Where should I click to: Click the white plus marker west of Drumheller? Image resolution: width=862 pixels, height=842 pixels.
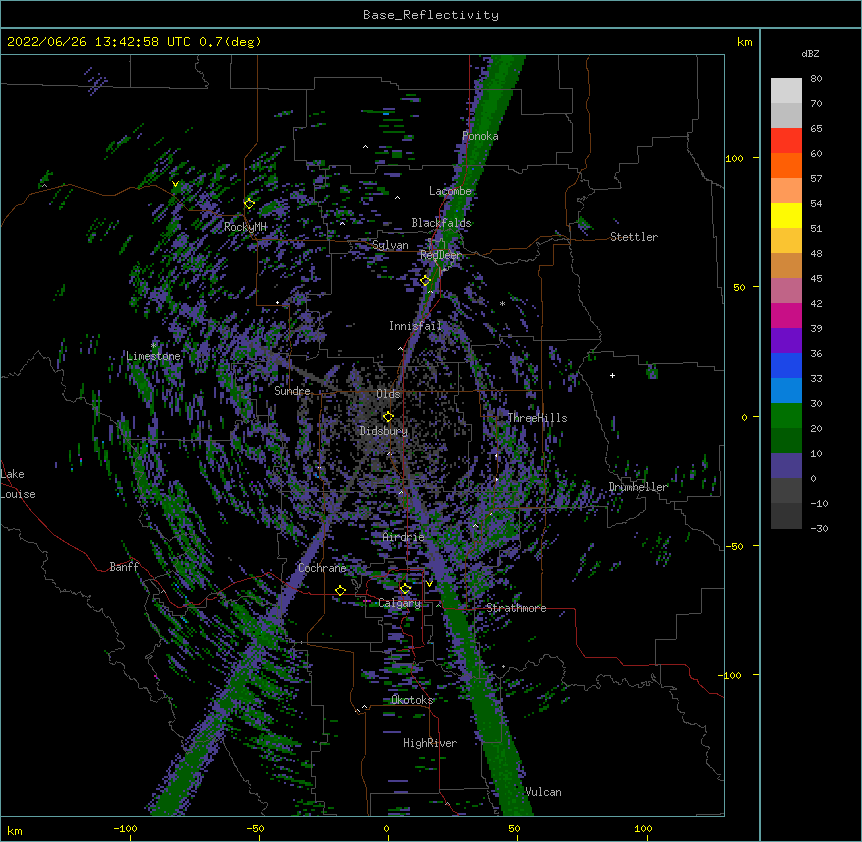tap(612, 375)
